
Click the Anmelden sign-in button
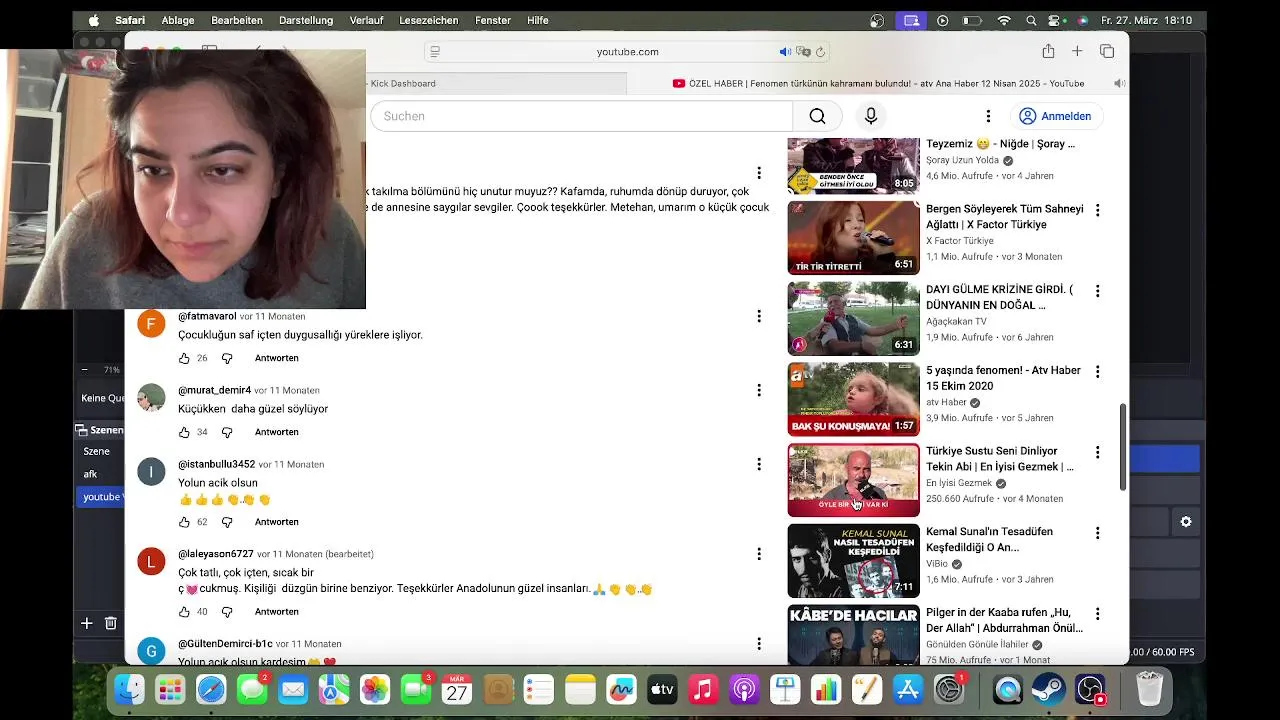pyautogui.click(x=1055, y=116)
